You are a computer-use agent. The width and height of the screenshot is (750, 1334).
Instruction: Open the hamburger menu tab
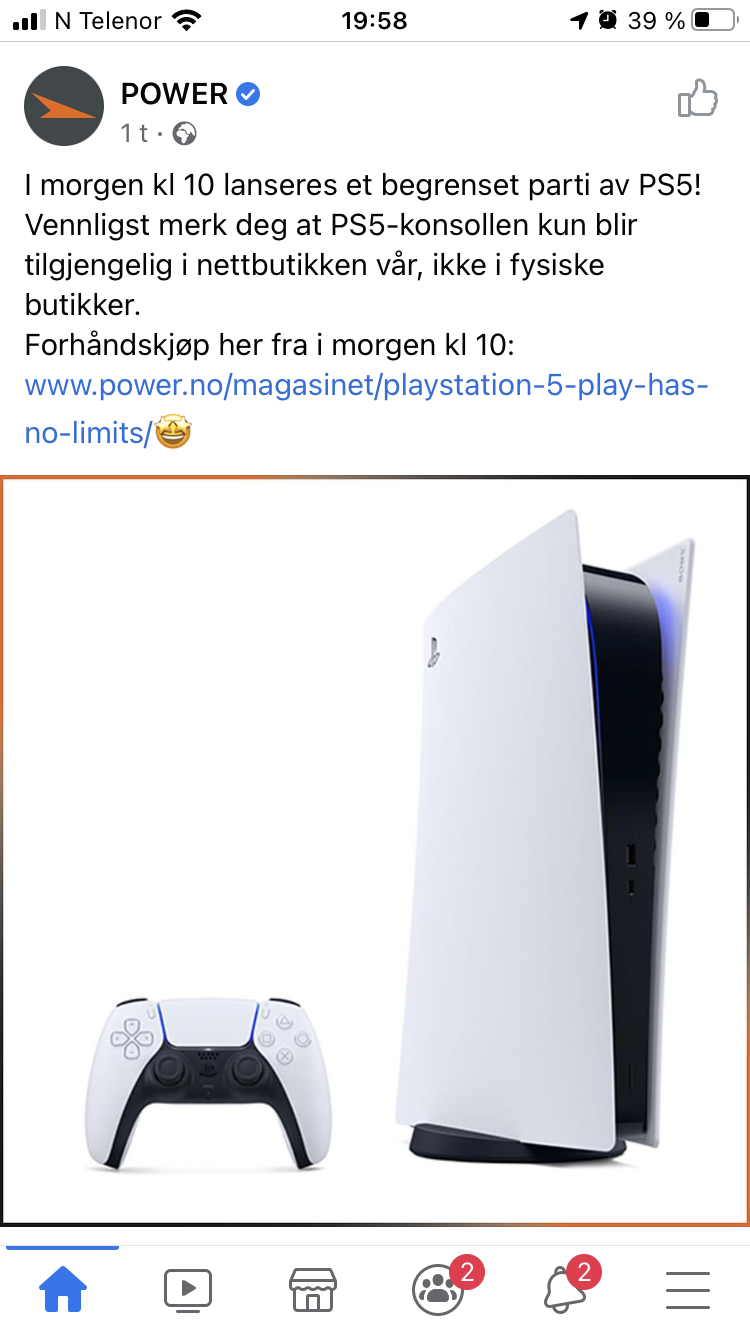click(x=687, y=1290)
